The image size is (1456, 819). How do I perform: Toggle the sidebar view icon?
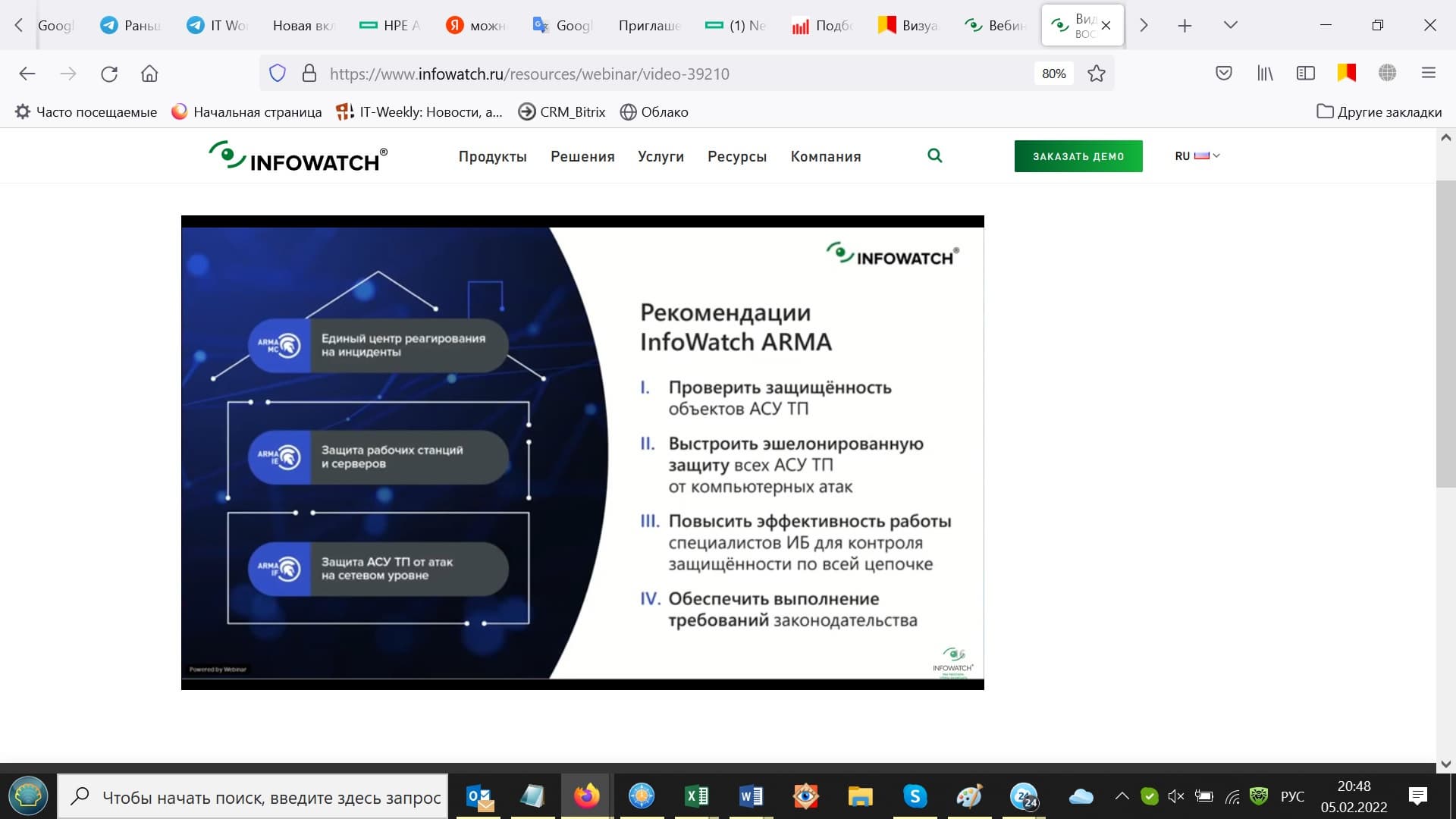[1305, 74]
